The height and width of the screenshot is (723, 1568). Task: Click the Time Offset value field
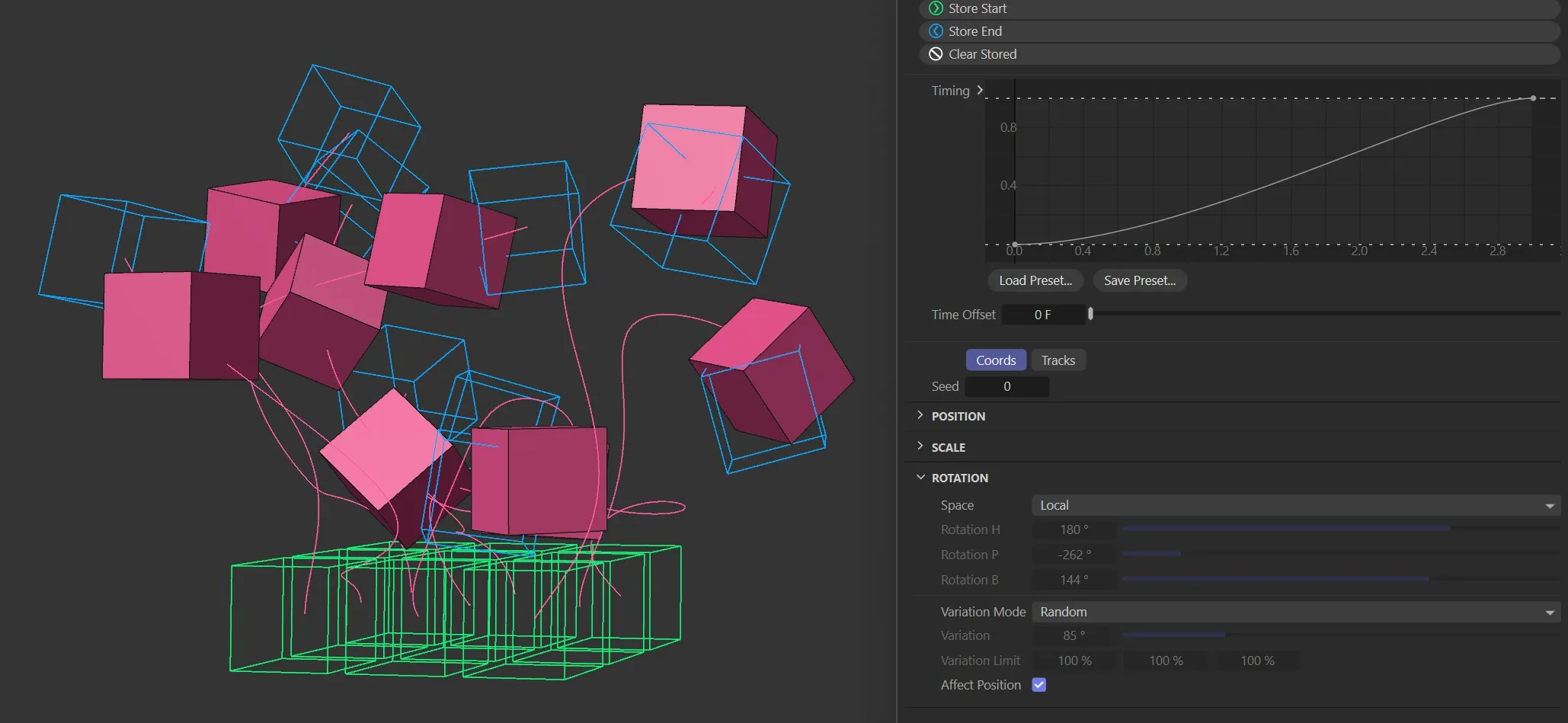pyautogui.click(x=1042, y=315)
